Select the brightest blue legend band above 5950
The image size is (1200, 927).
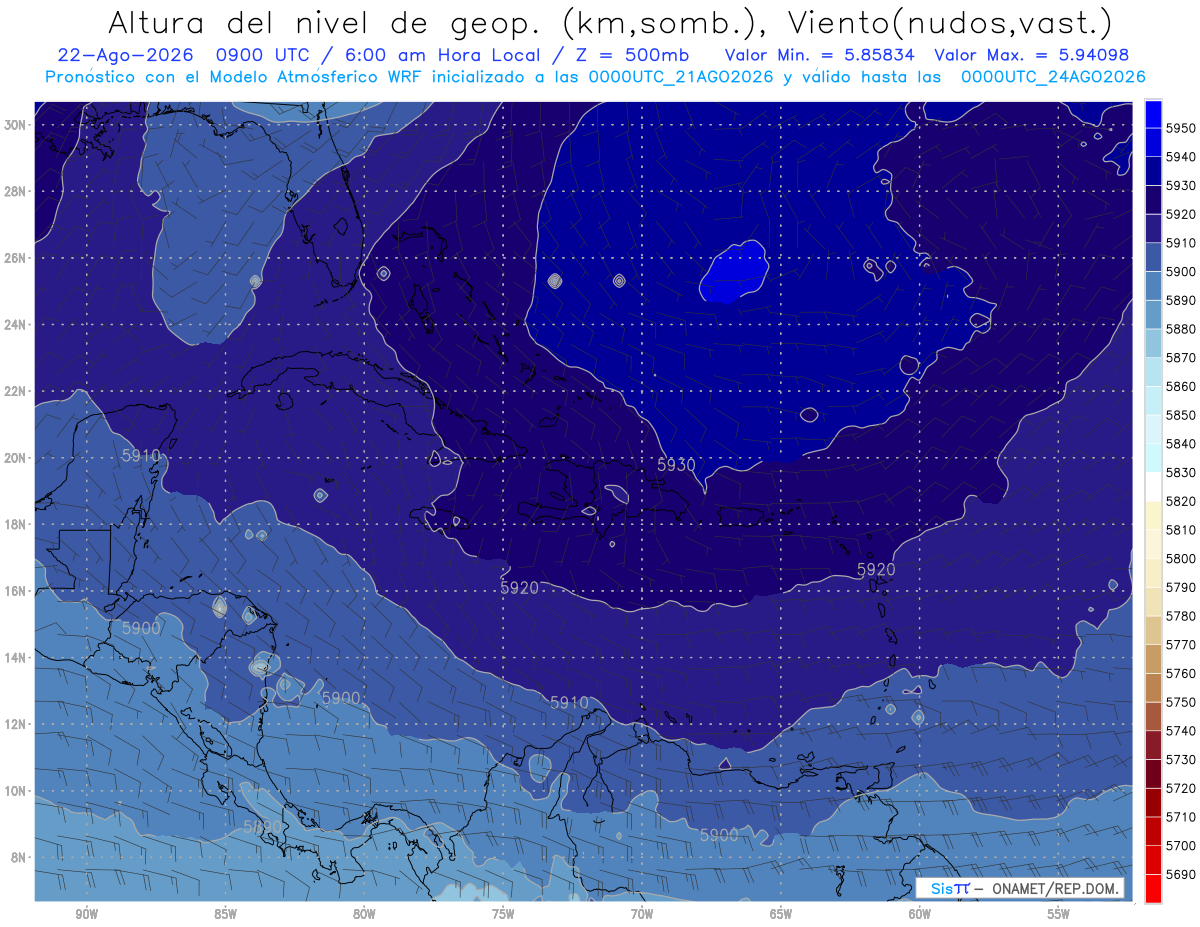click(1153, 113)
